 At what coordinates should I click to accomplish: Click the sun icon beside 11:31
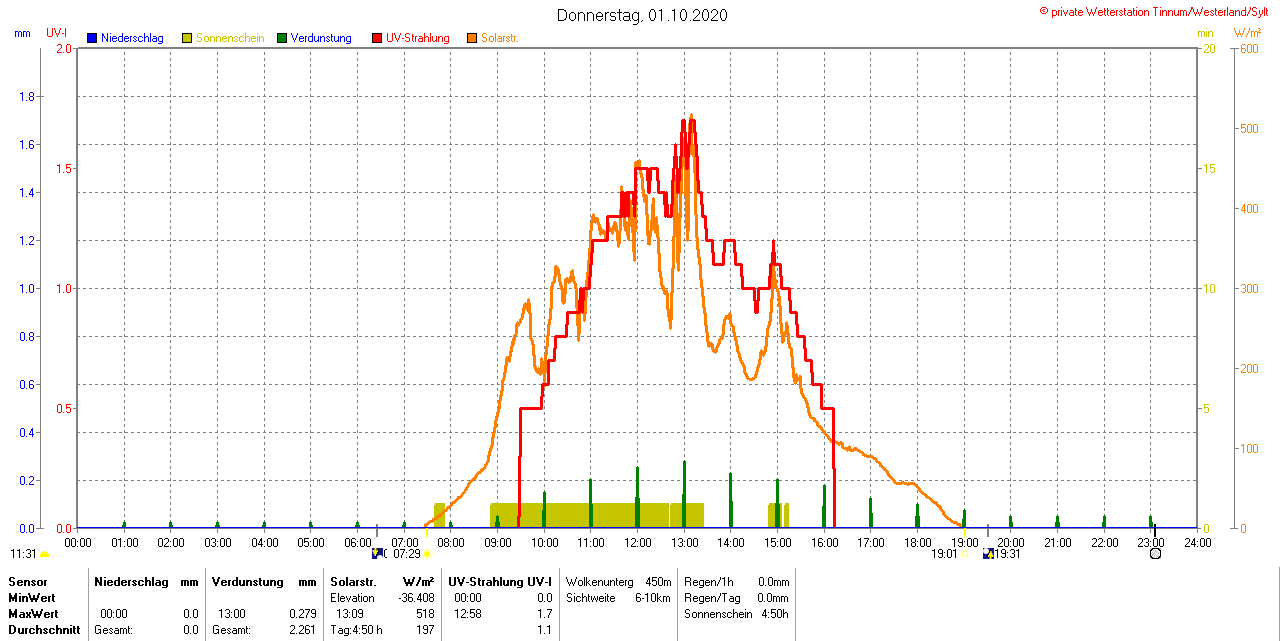45,554
